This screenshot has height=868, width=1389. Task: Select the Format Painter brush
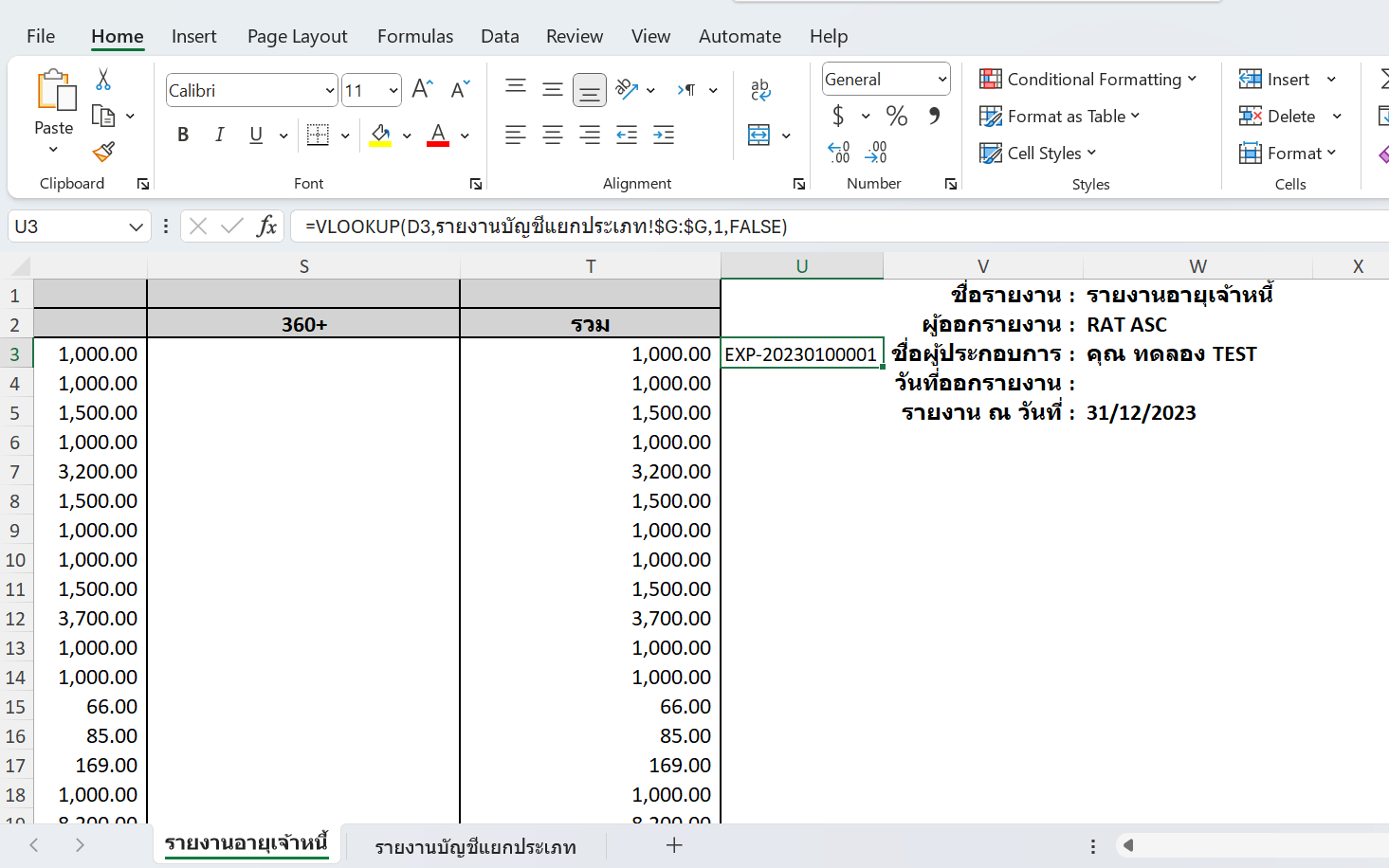103,152
